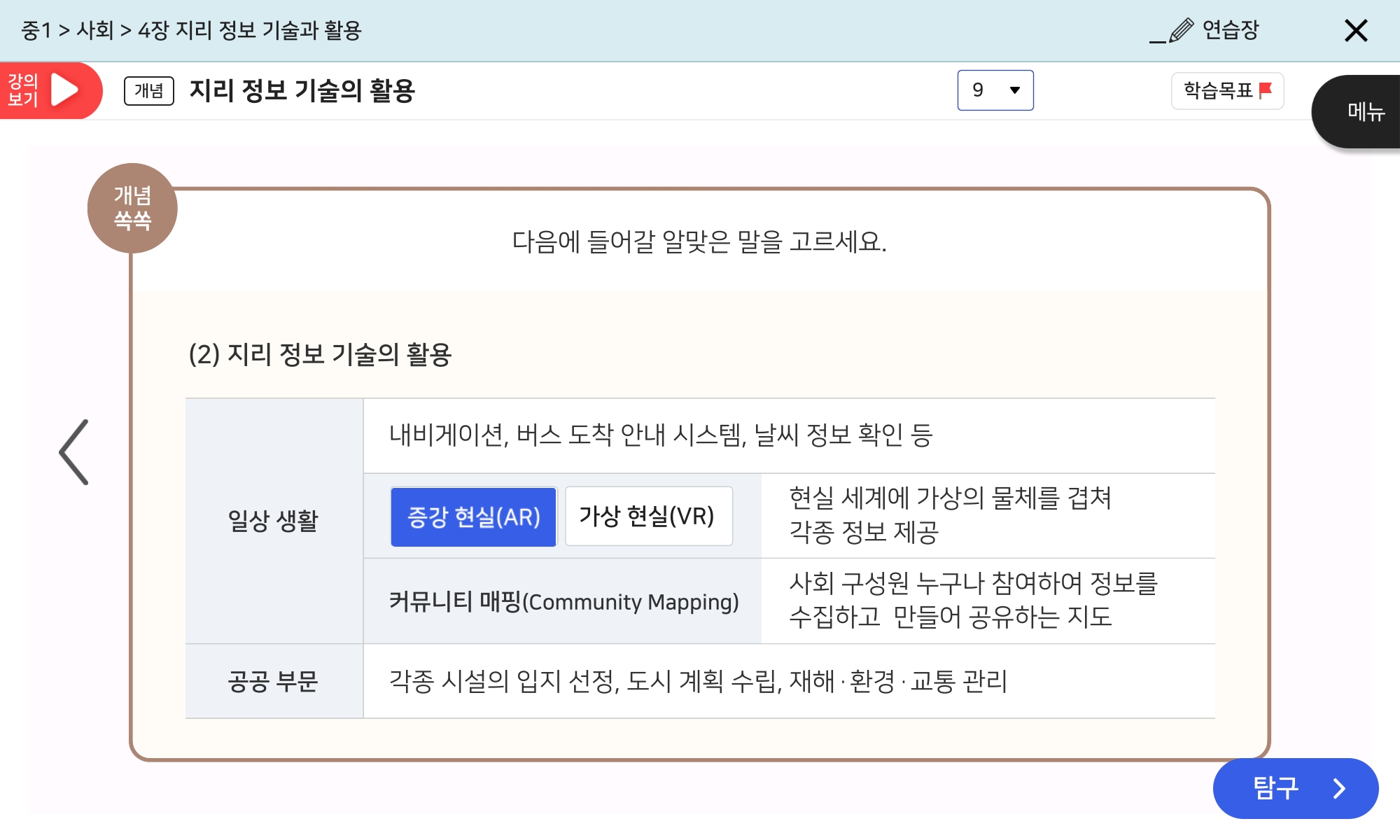Viewport: 1400px width, 840px height.
Task: Click the chevron on 탐구 button
Action: [1339, 788]
